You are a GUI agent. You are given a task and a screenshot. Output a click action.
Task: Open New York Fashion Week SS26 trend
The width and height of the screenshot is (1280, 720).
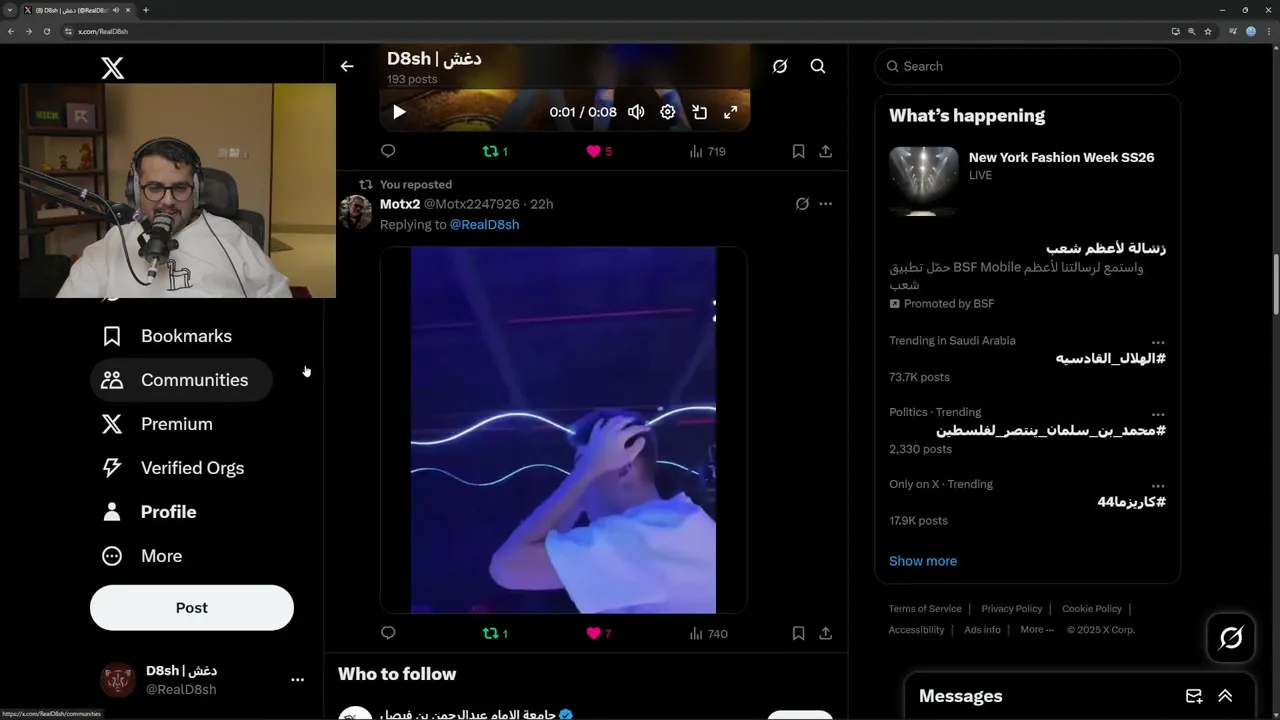(1027, 180)
